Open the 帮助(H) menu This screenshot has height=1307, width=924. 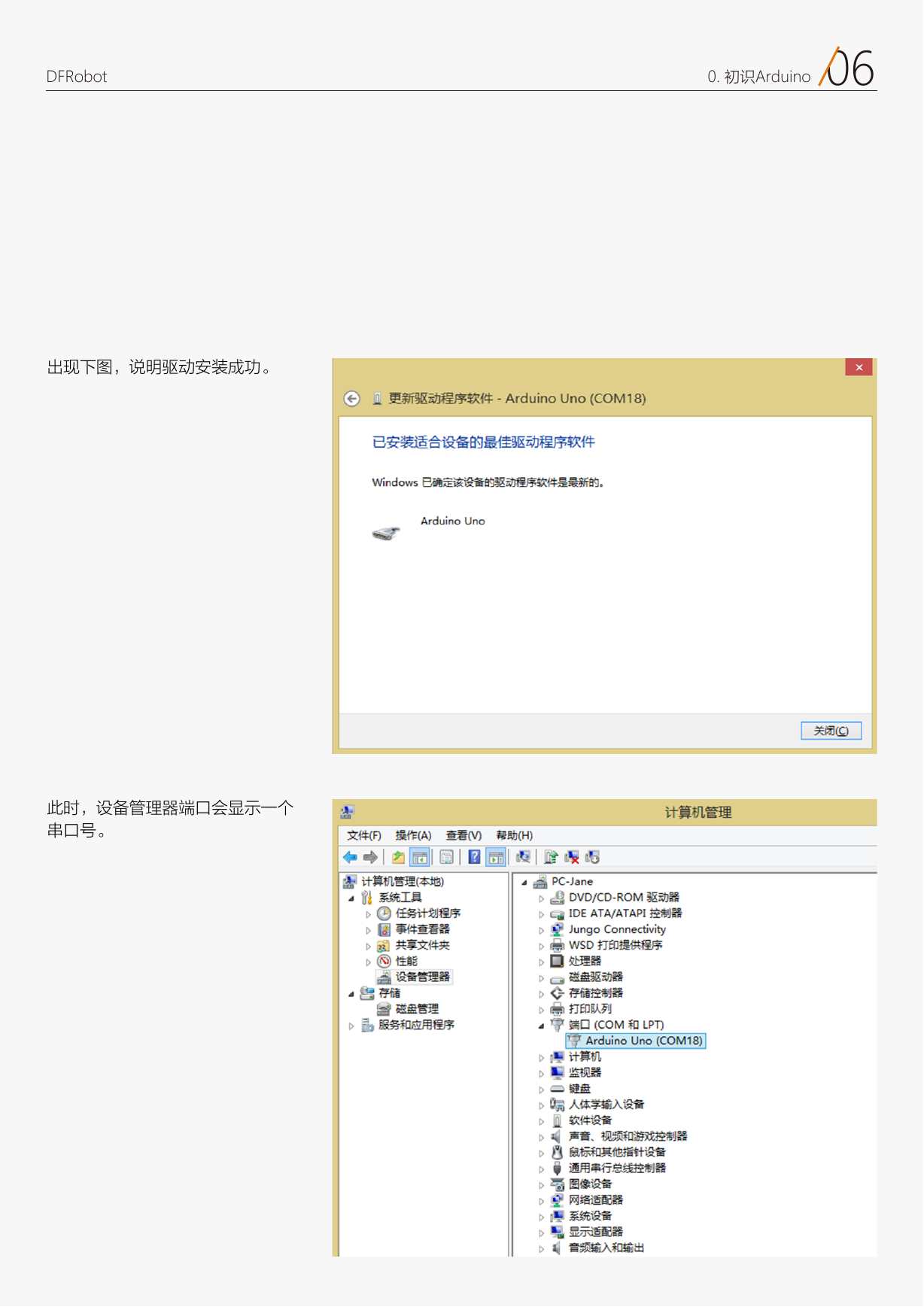pyautogui.click(x=514, y=835)
